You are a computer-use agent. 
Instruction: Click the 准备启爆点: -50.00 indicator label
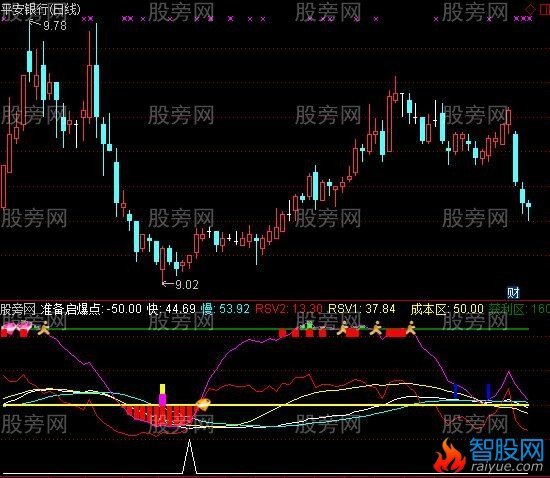(x=91, y=309)
